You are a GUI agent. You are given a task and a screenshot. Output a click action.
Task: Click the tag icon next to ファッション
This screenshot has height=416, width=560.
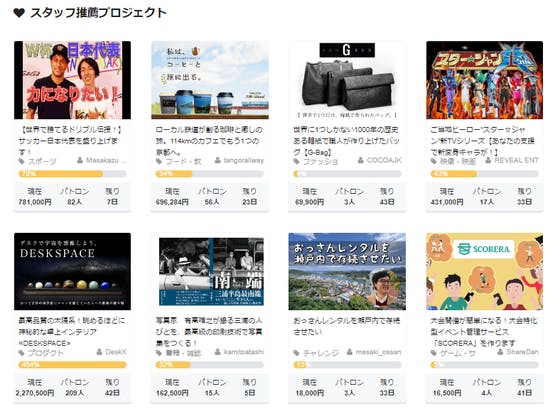pyautogui.click(x=296, y=161)
